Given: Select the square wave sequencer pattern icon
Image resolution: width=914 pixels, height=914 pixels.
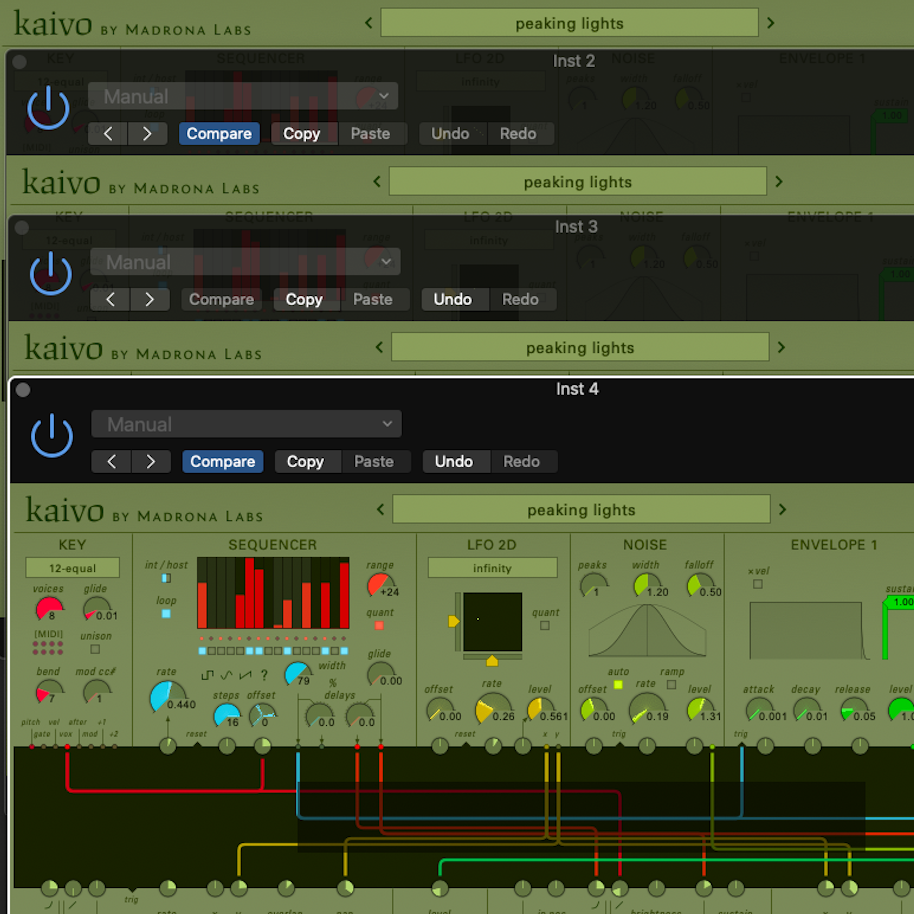Looking at the screenshot, I should click(208, 675).
